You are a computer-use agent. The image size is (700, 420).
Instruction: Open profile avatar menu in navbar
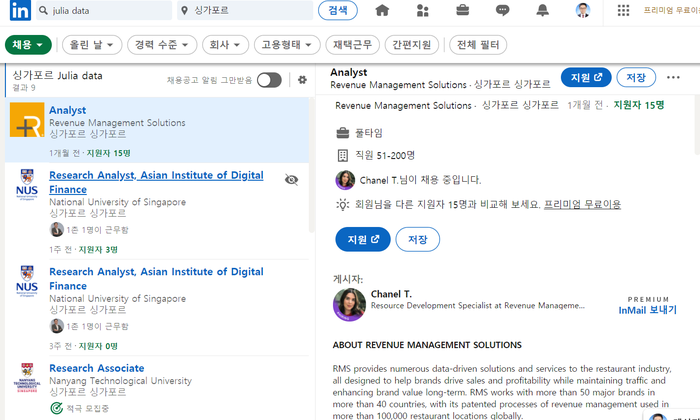pos(583,10)
